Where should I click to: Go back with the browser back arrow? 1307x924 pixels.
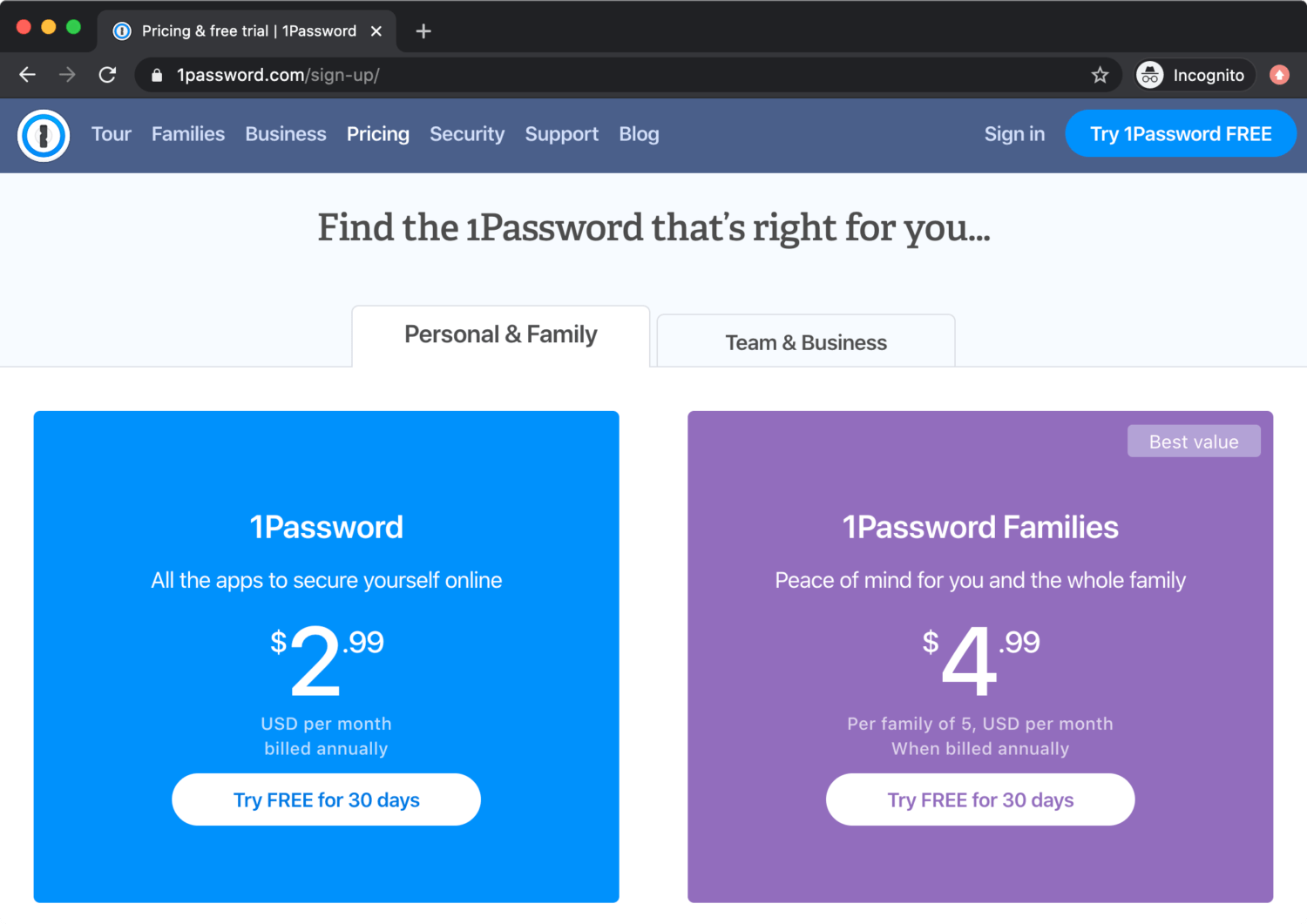(x=27, y=75)
